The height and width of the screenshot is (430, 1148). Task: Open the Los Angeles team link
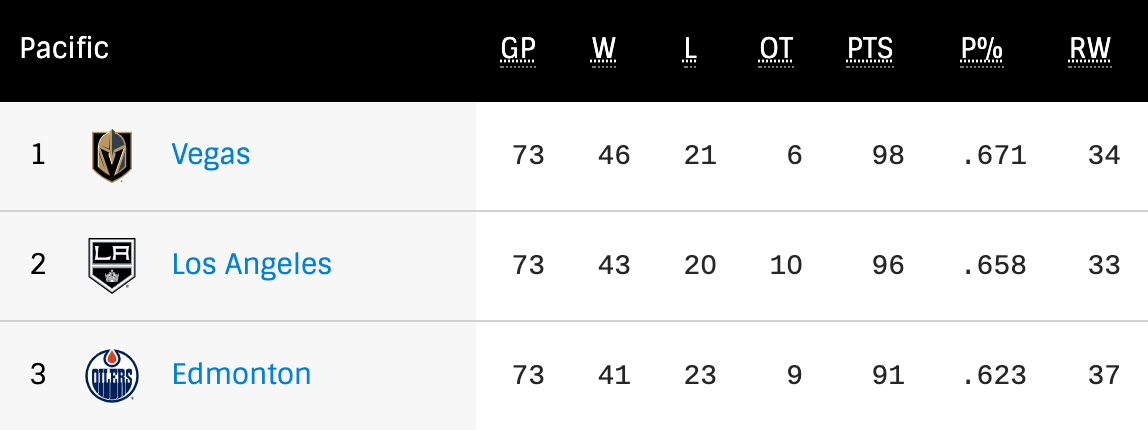(251, 264)
